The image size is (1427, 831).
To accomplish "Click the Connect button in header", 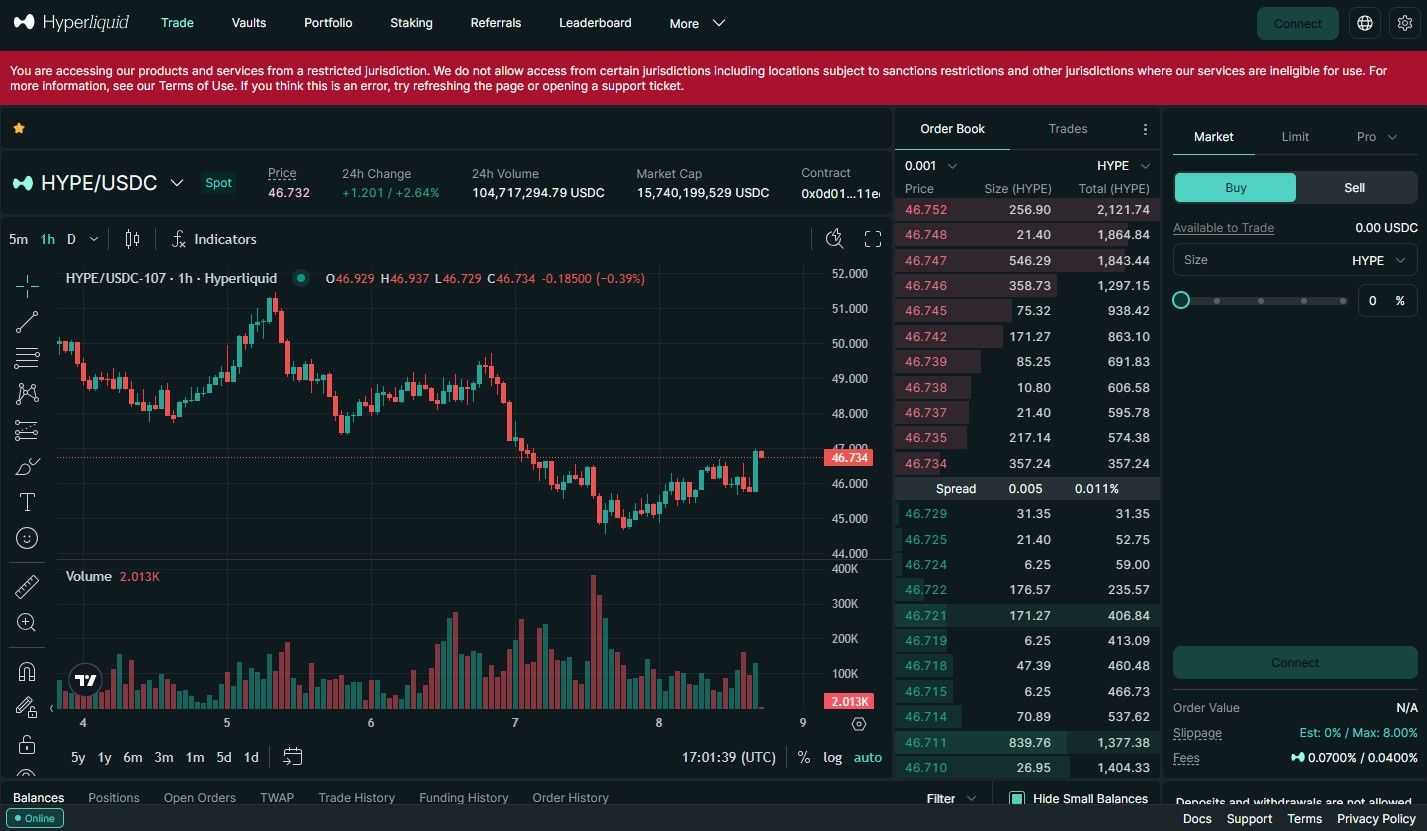I will (1297, 23).
